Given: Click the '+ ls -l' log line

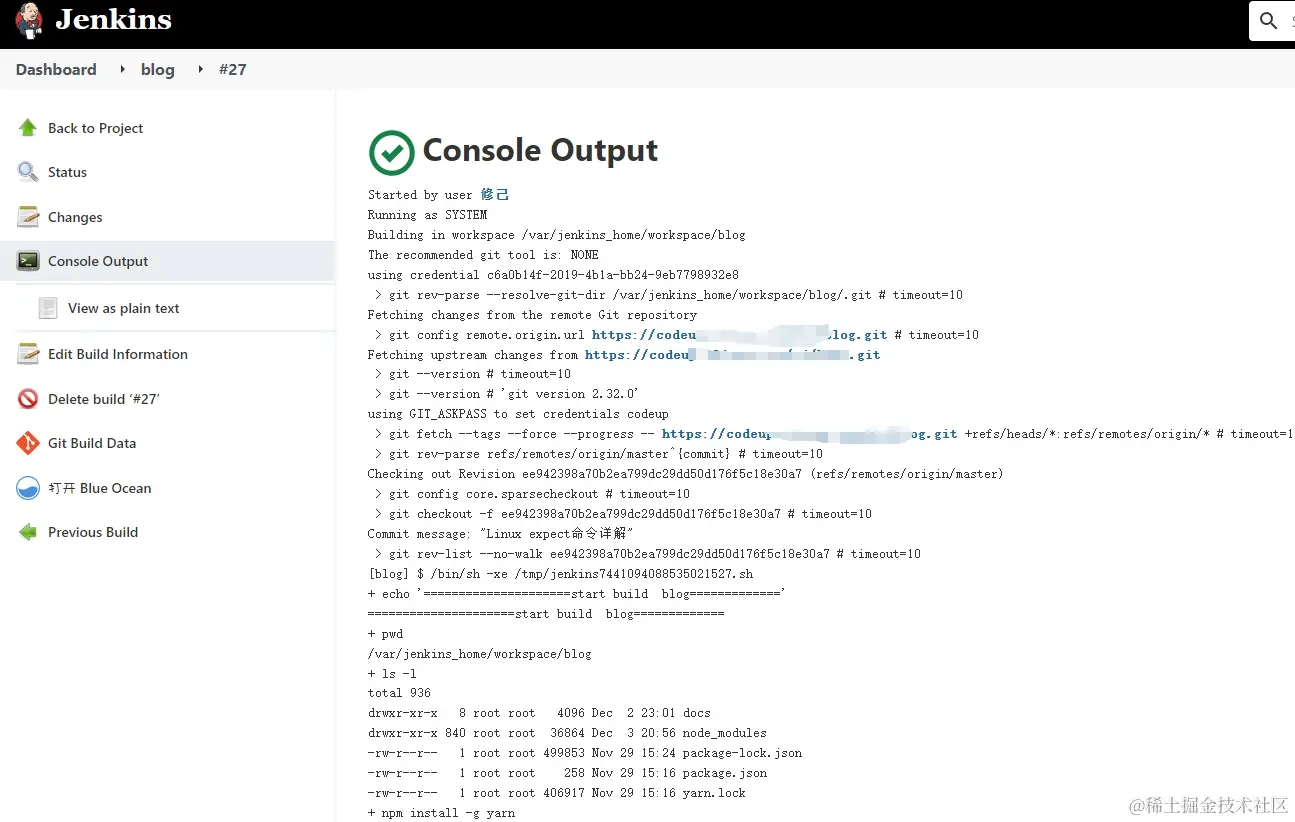Looking at the screenshot, I should [x=392, y=674].
